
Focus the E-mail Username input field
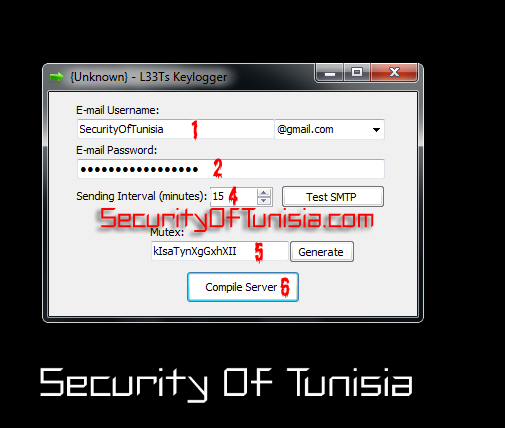pyautogui.click(x=175, y=129)
